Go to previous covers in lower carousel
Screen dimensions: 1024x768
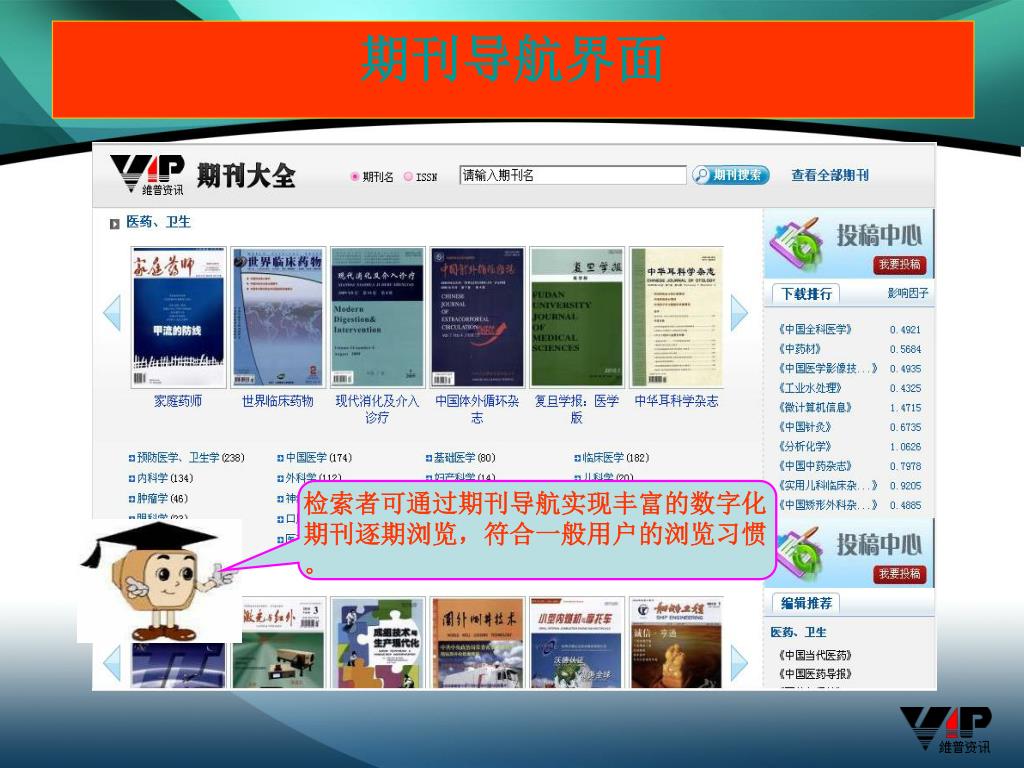[x=112, y=662]
